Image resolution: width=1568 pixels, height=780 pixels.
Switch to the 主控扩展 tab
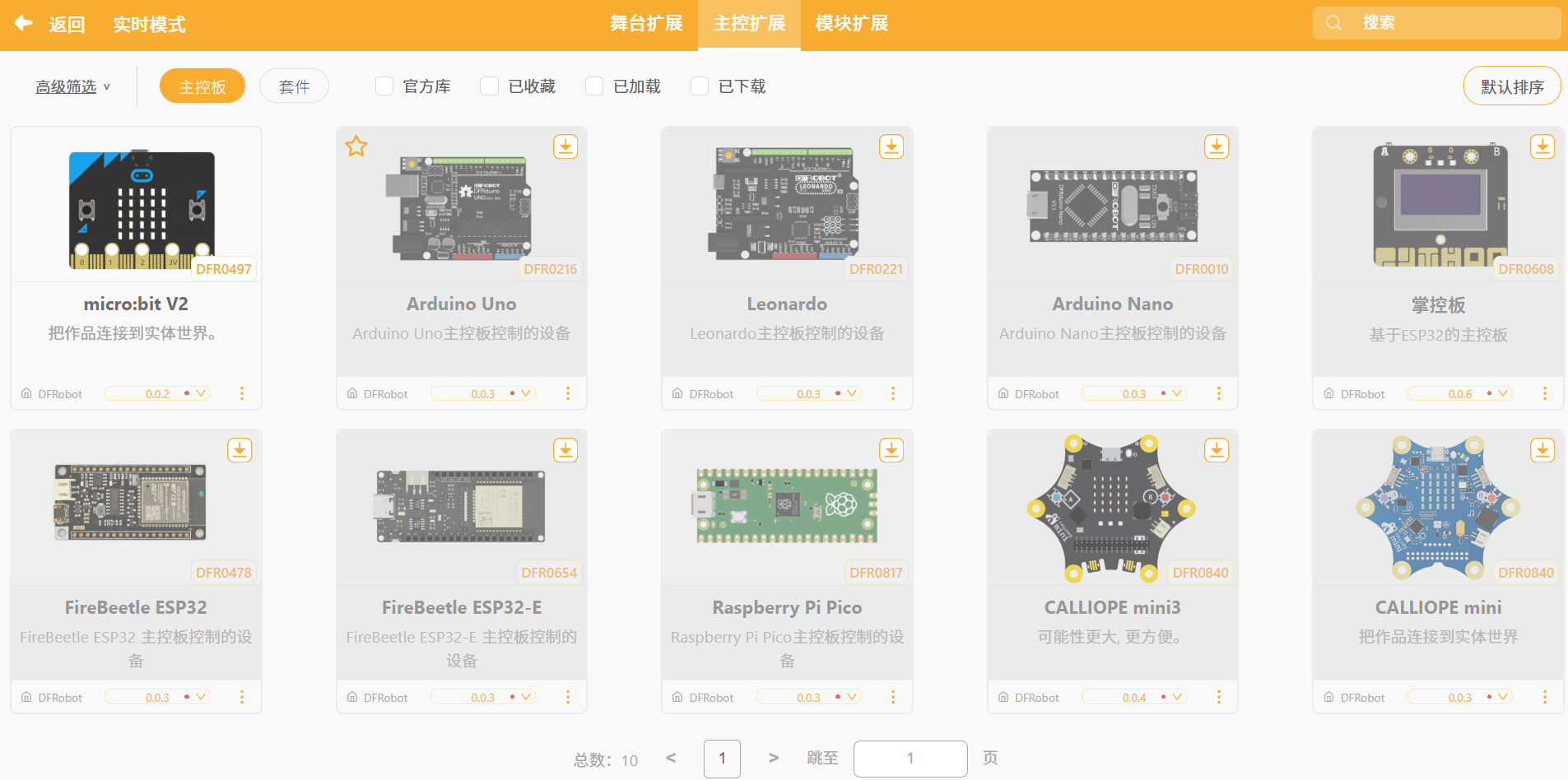749,24
